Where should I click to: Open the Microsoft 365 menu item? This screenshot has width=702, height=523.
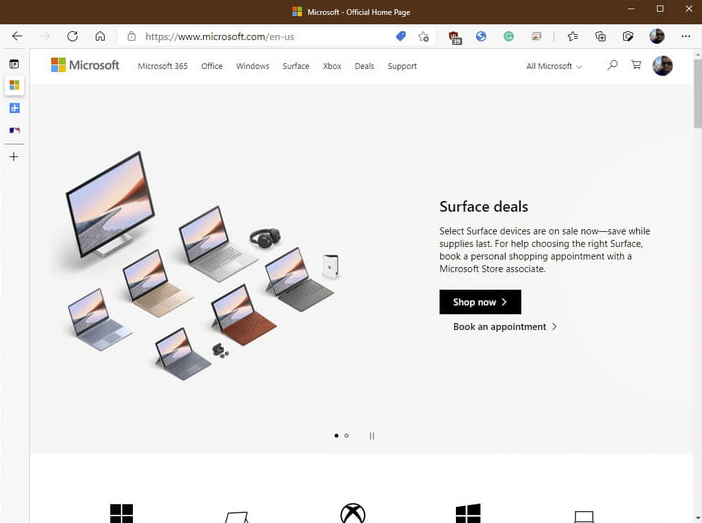tap(163, 66)
